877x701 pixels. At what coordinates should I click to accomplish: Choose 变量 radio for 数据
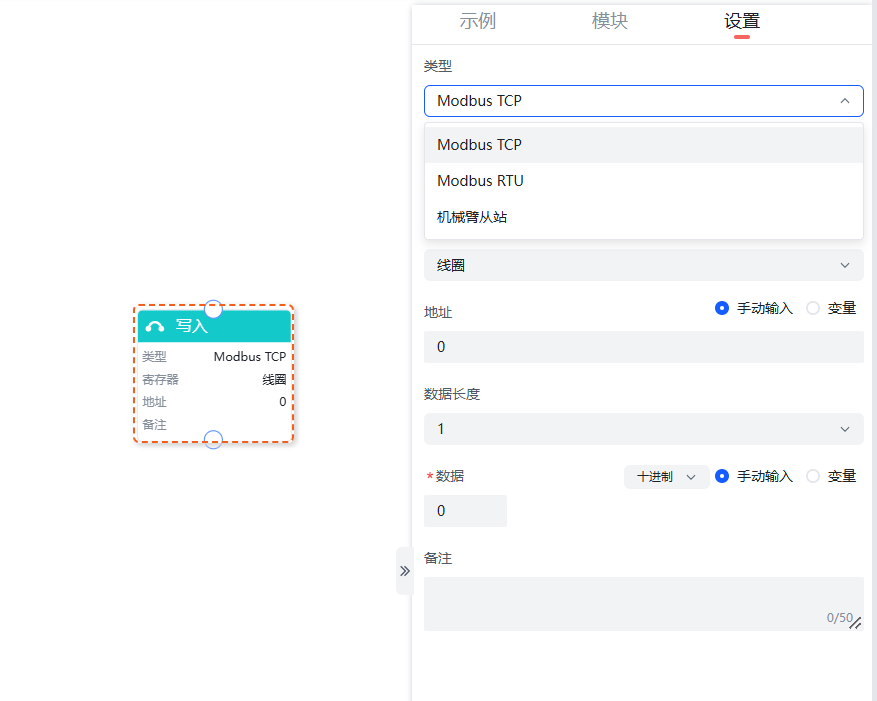coord(813,477)
